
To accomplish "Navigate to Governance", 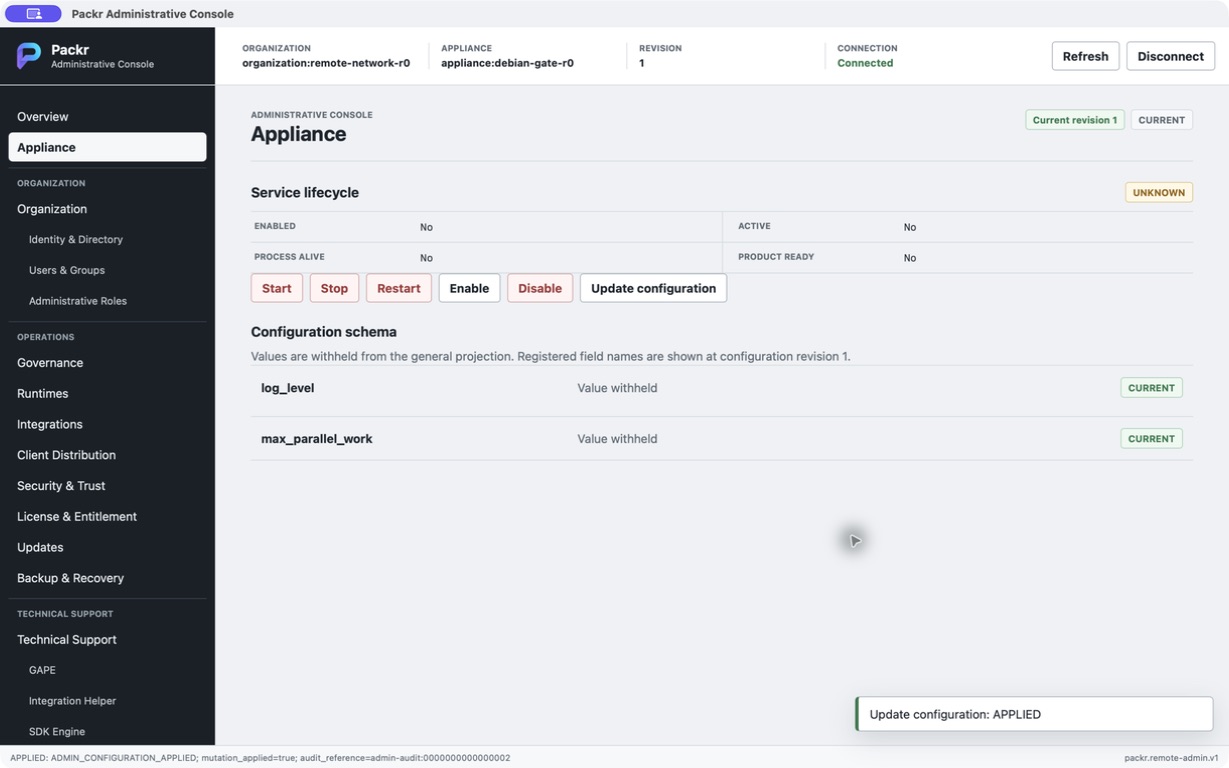I will pos(107,363).
